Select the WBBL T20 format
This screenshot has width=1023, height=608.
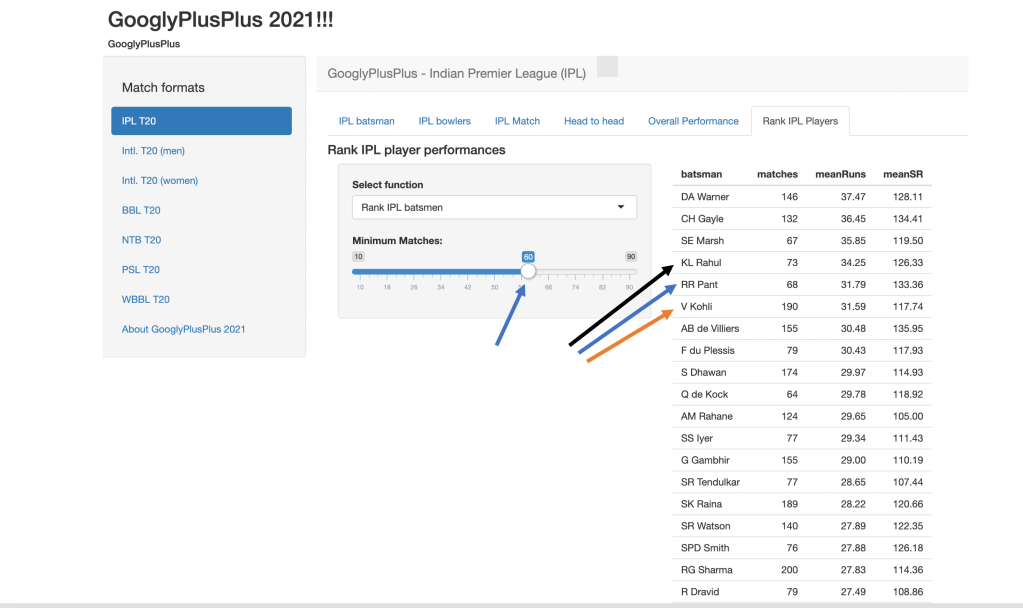pyautogui.click(x=146, y=299)
